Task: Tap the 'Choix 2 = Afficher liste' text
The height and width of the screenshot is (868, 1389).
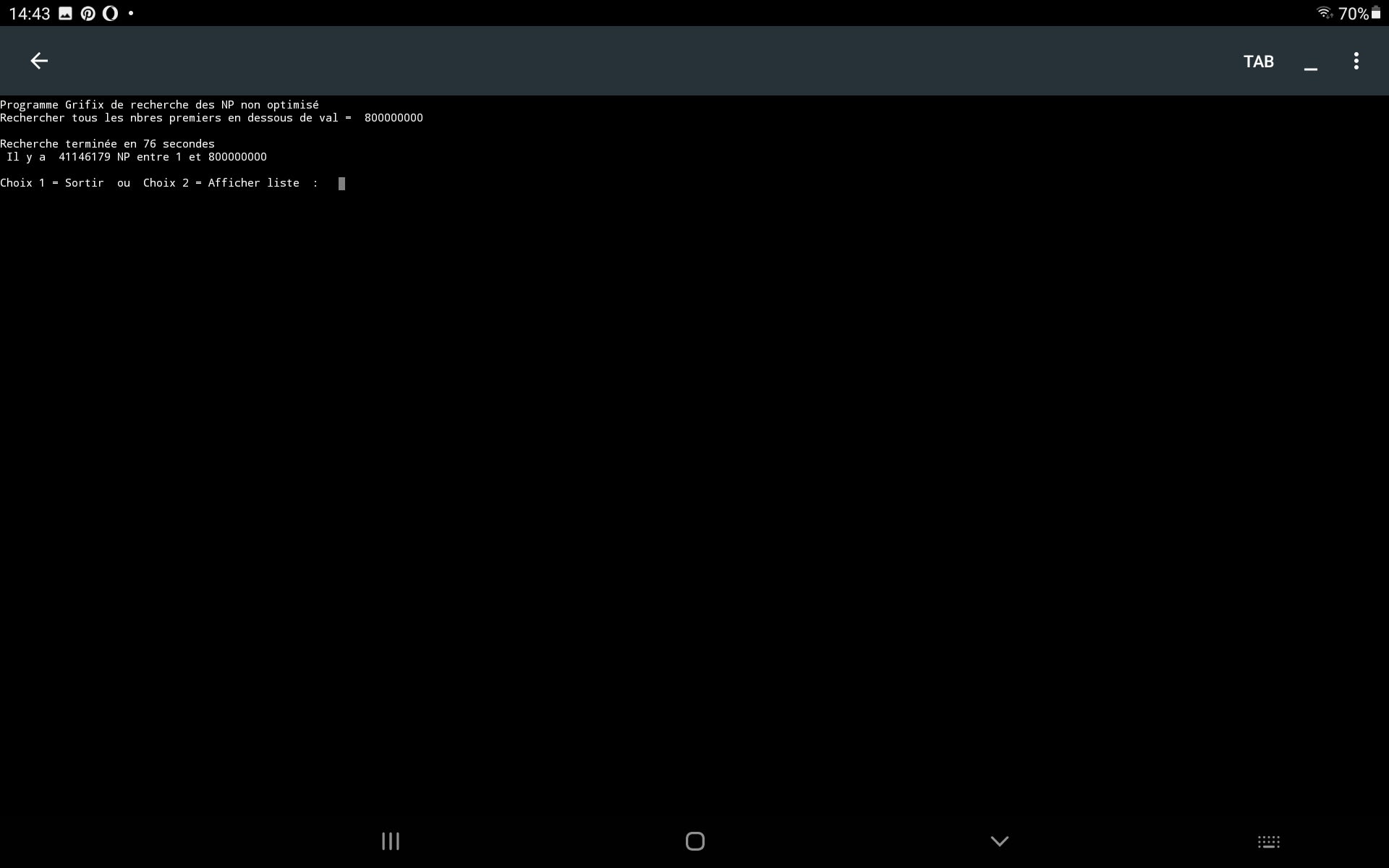Action: coord(221,183)
